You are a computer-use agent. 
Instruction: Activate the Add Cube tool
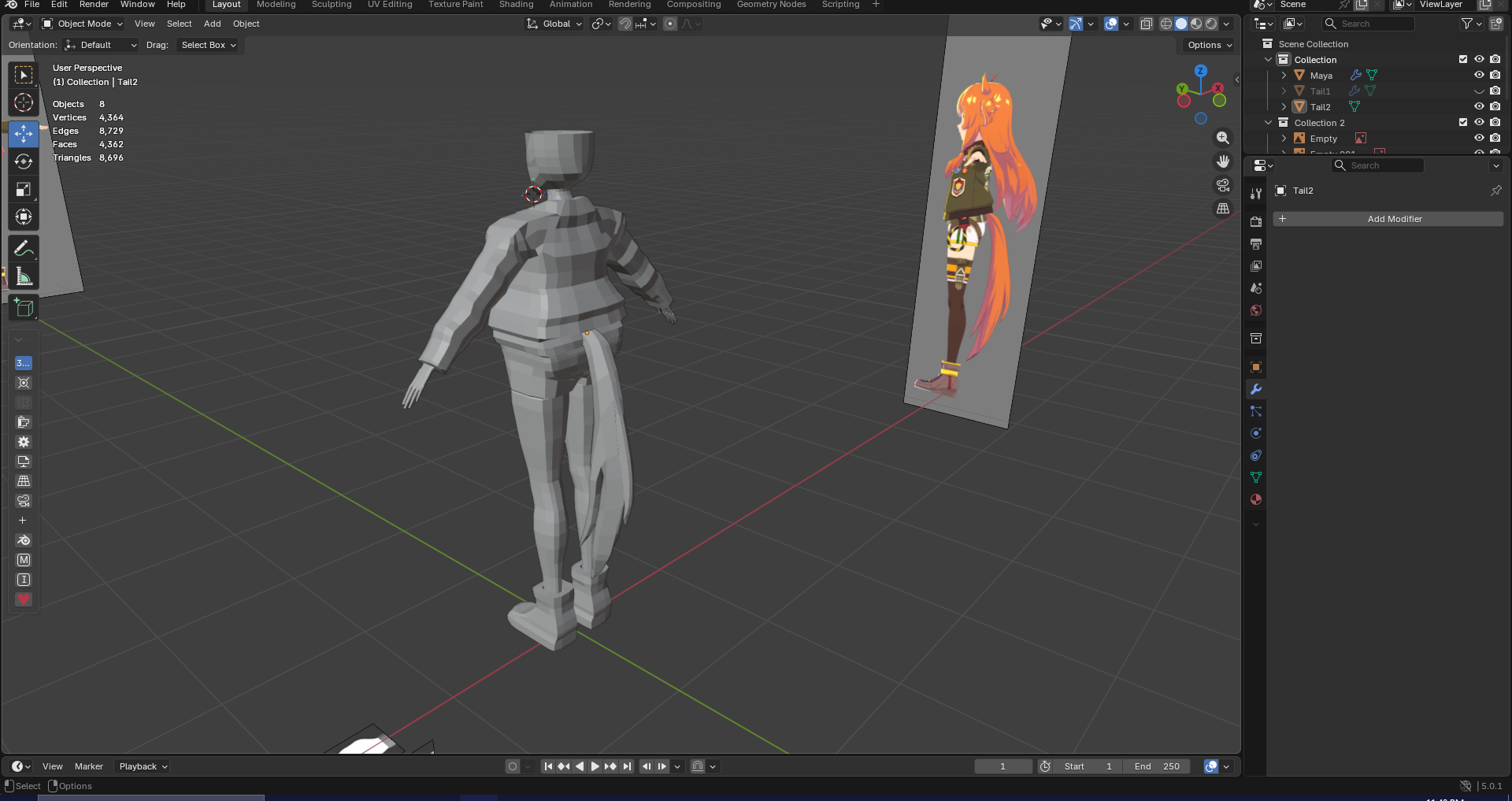[x=24, y=308]
